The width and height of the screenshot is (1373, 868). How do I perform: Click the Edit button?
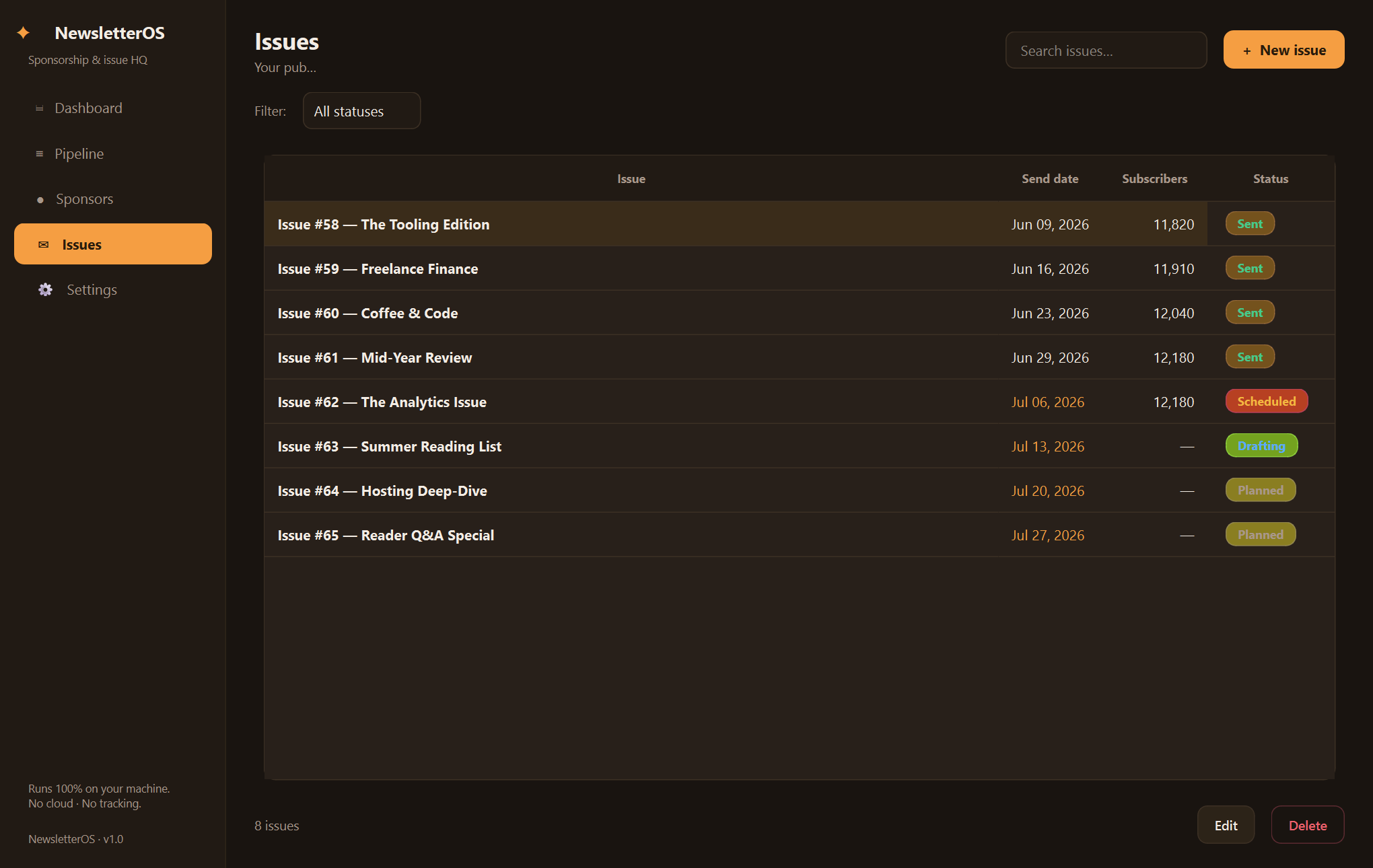1226,825
